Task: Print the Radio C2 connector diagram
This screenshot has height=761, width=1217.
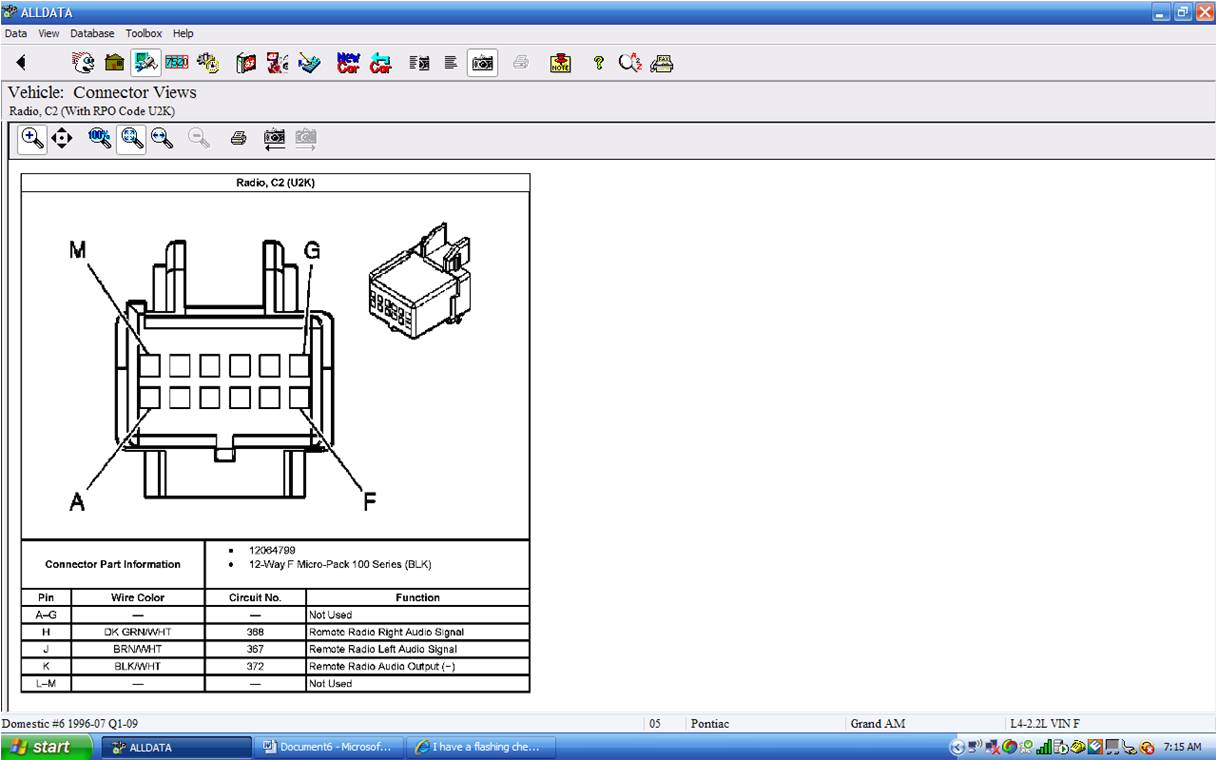Action: 238,138
